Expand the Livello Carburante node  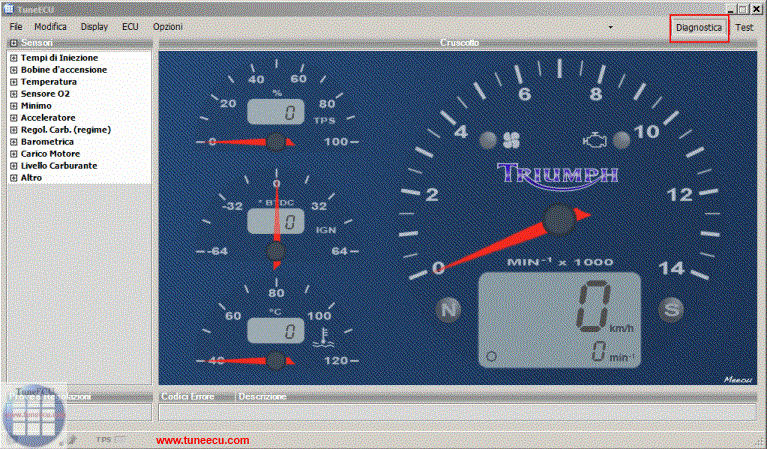point(14,166)
